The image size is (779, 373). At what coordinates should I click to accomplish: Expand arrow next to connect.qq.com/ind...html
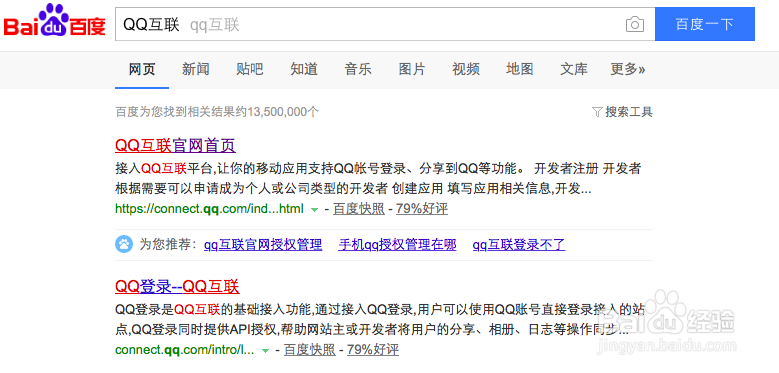(x=314, y=210)
